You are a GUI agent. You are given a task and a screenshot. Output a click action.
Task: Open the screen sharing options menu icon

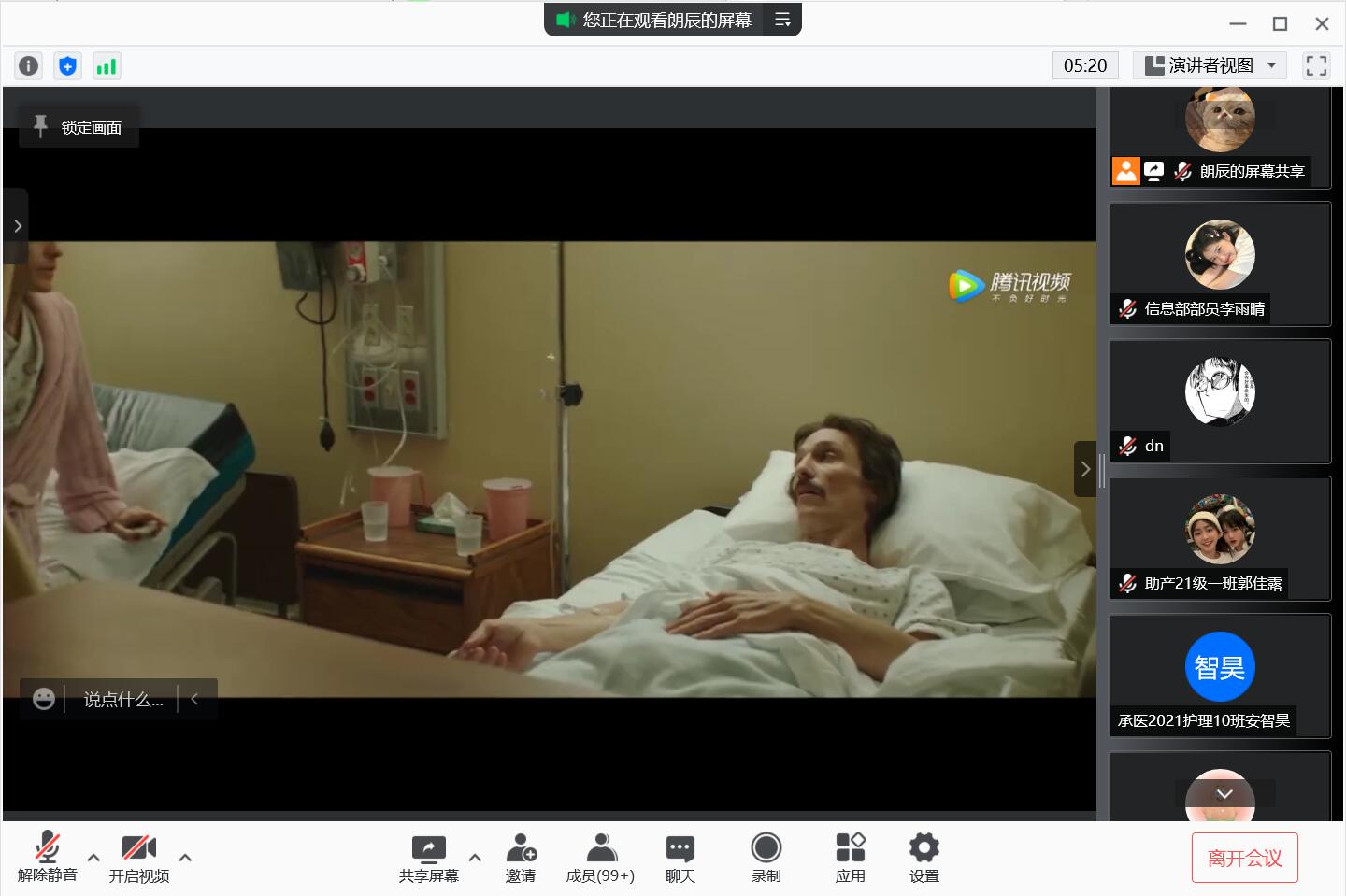(x=782, y=20)
